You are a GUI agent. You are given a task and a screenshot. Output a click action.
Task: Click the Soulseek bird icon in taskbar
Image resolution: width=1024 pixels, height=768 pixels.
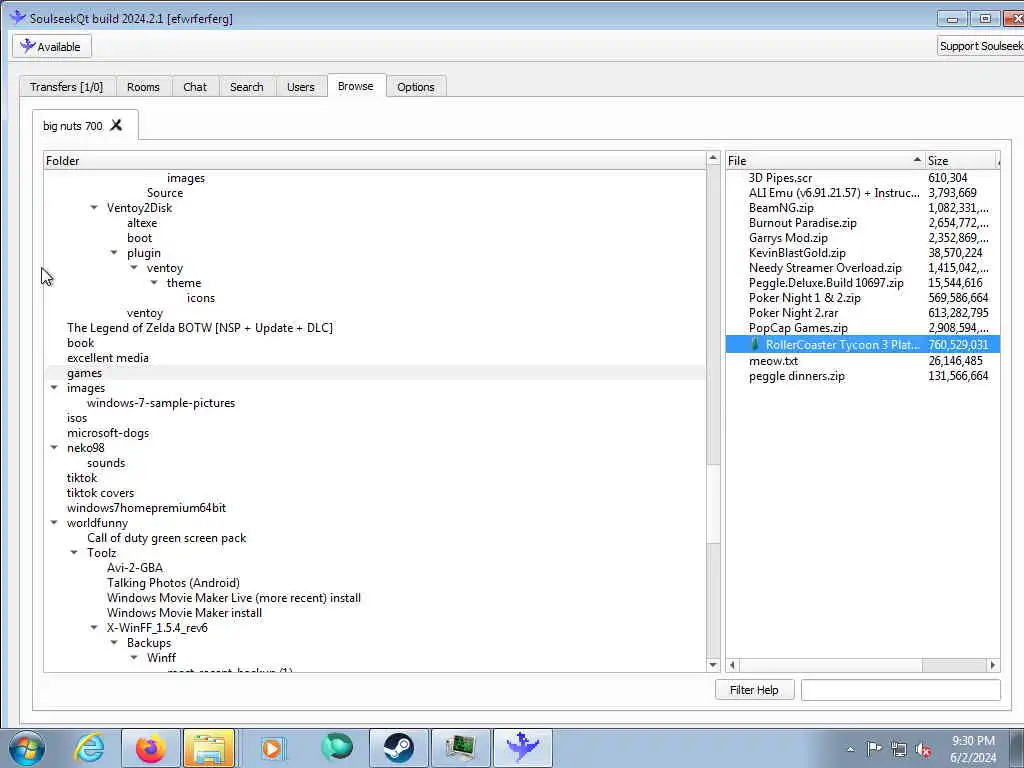(x=522, y=748)
